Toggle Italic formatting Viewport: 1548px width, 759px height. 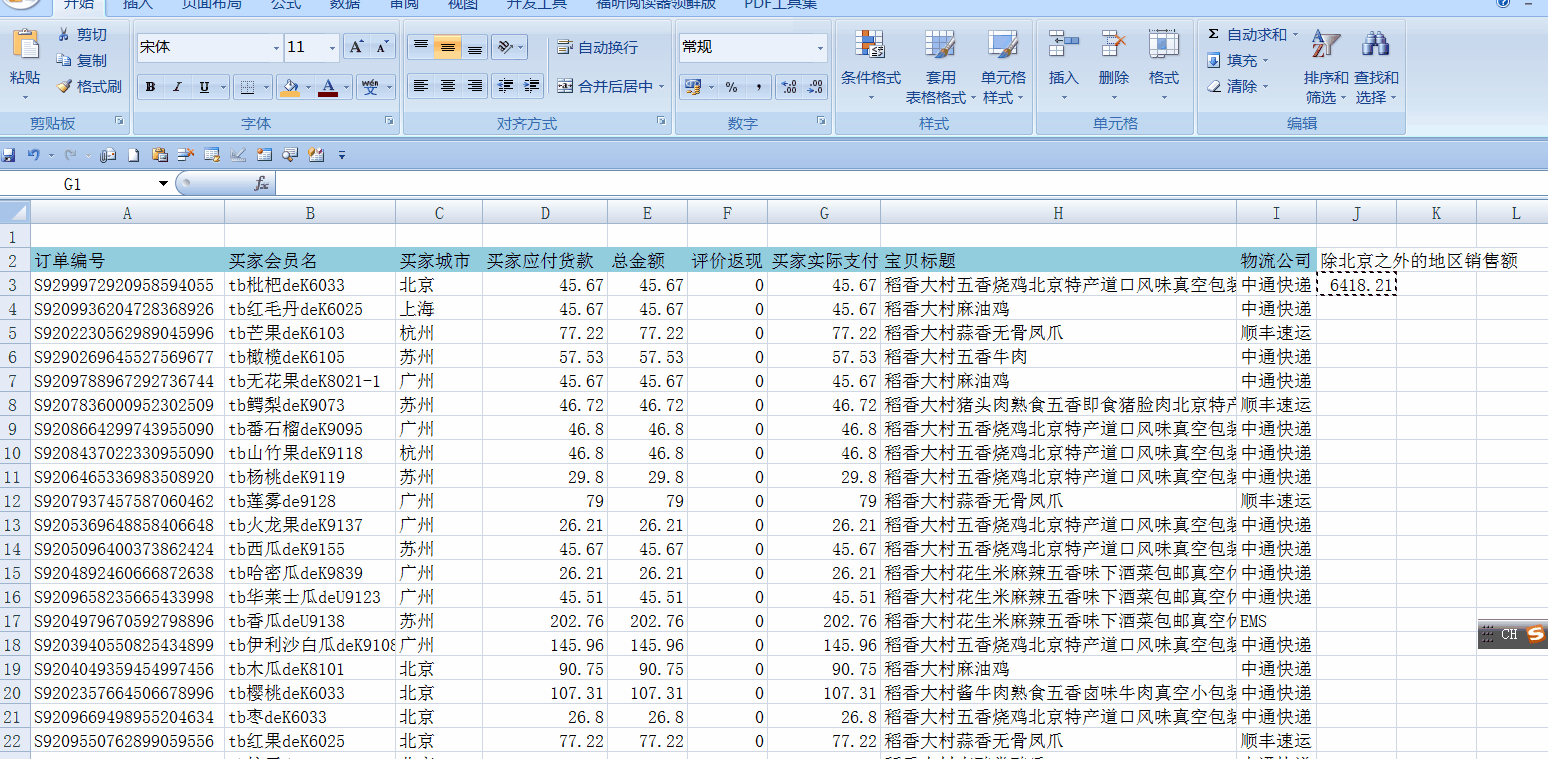coord(177,87)
